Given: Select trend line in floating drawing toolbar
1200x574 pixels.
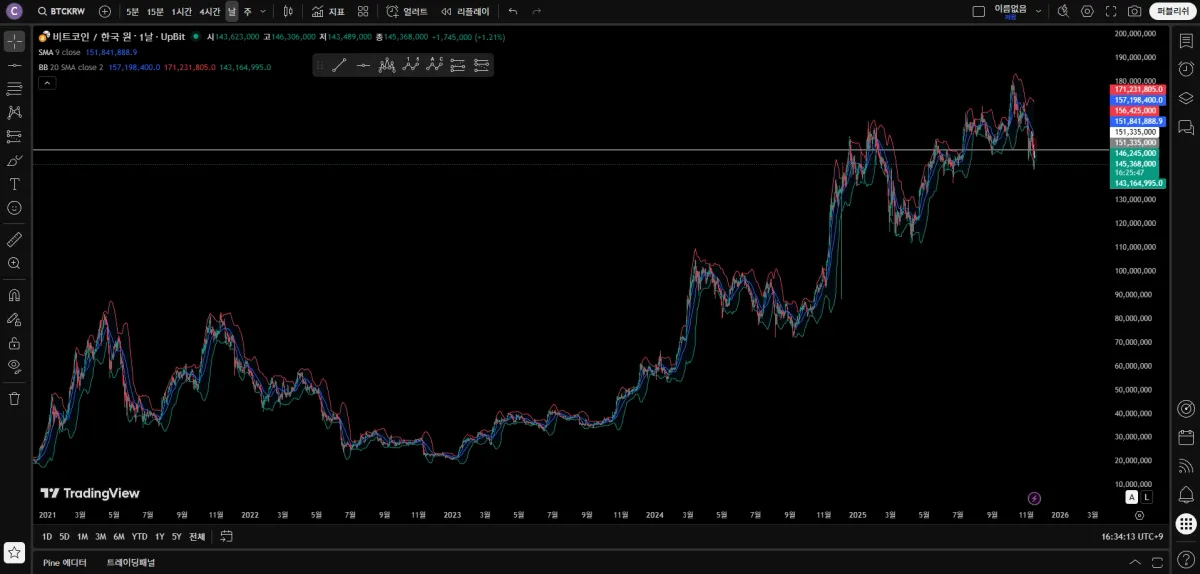Looking at the screenshot, I should point(339,65).
